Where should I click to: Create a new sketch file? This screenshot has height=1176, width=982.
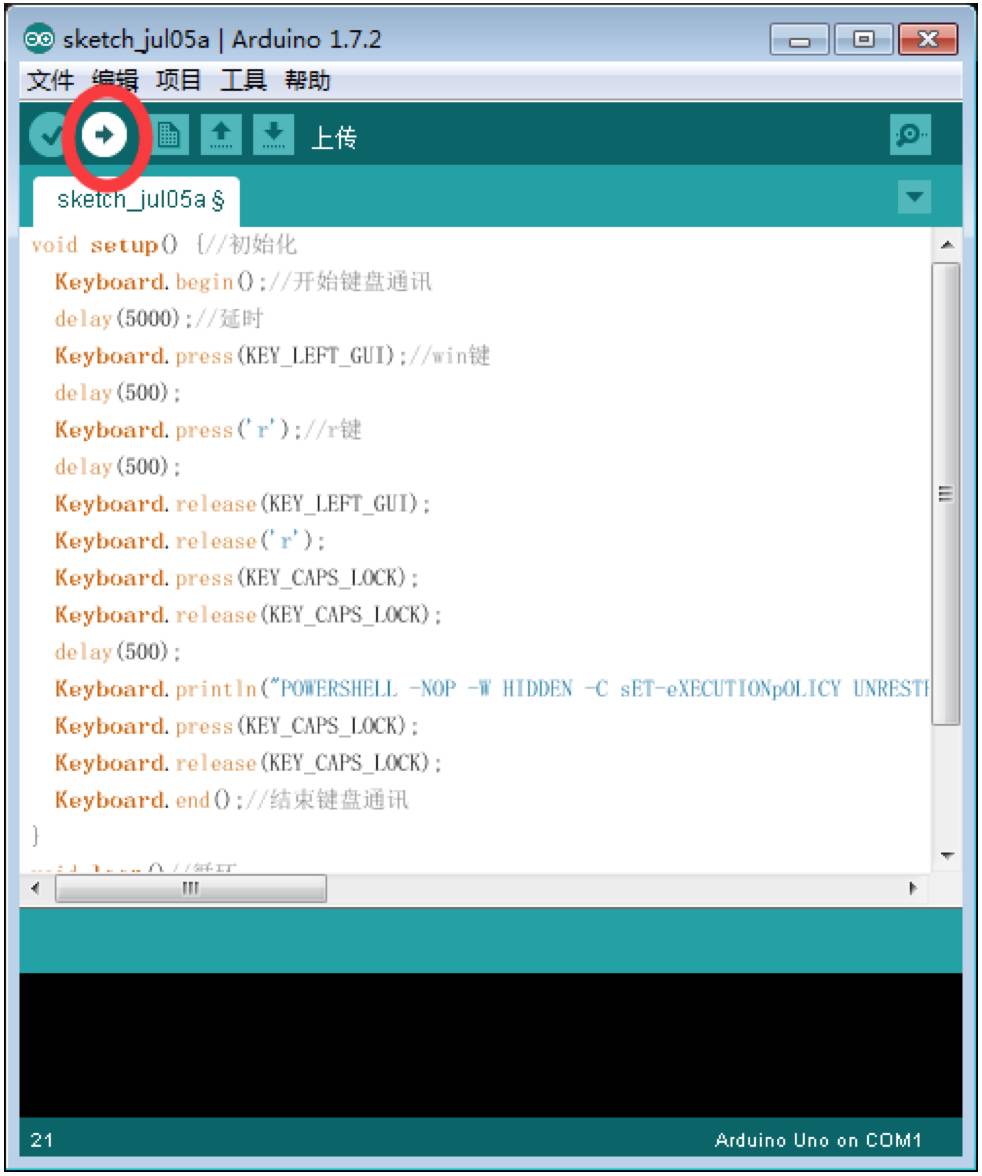[x=169, y=136]
